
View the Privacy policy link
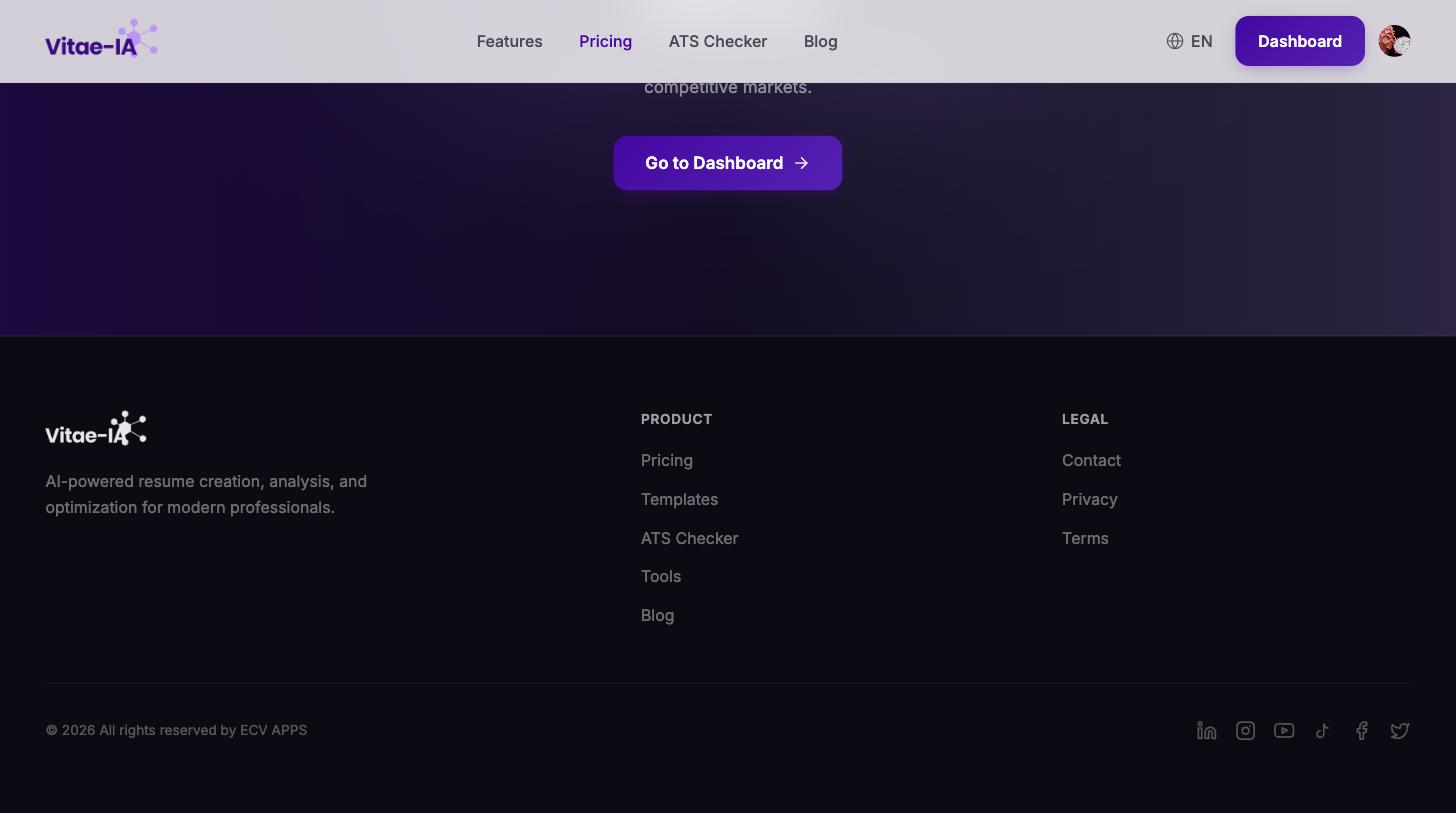(x=1089, y=499)
